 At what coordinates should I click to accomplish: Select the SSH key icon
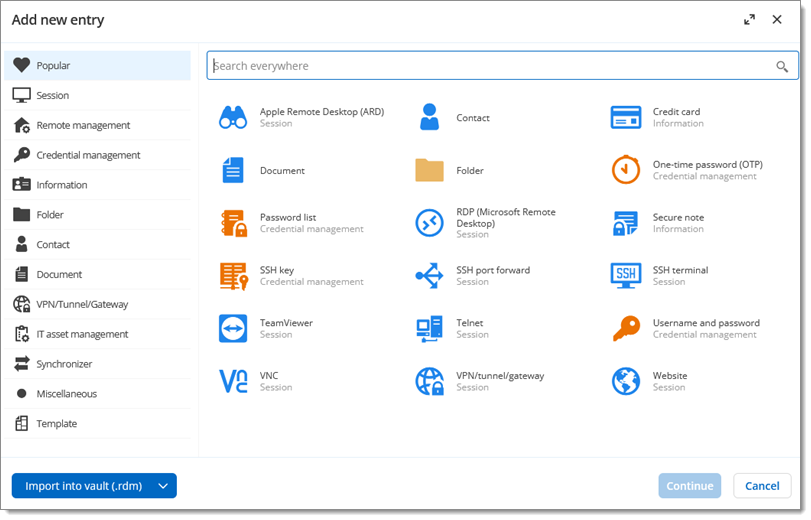point(233,276)
